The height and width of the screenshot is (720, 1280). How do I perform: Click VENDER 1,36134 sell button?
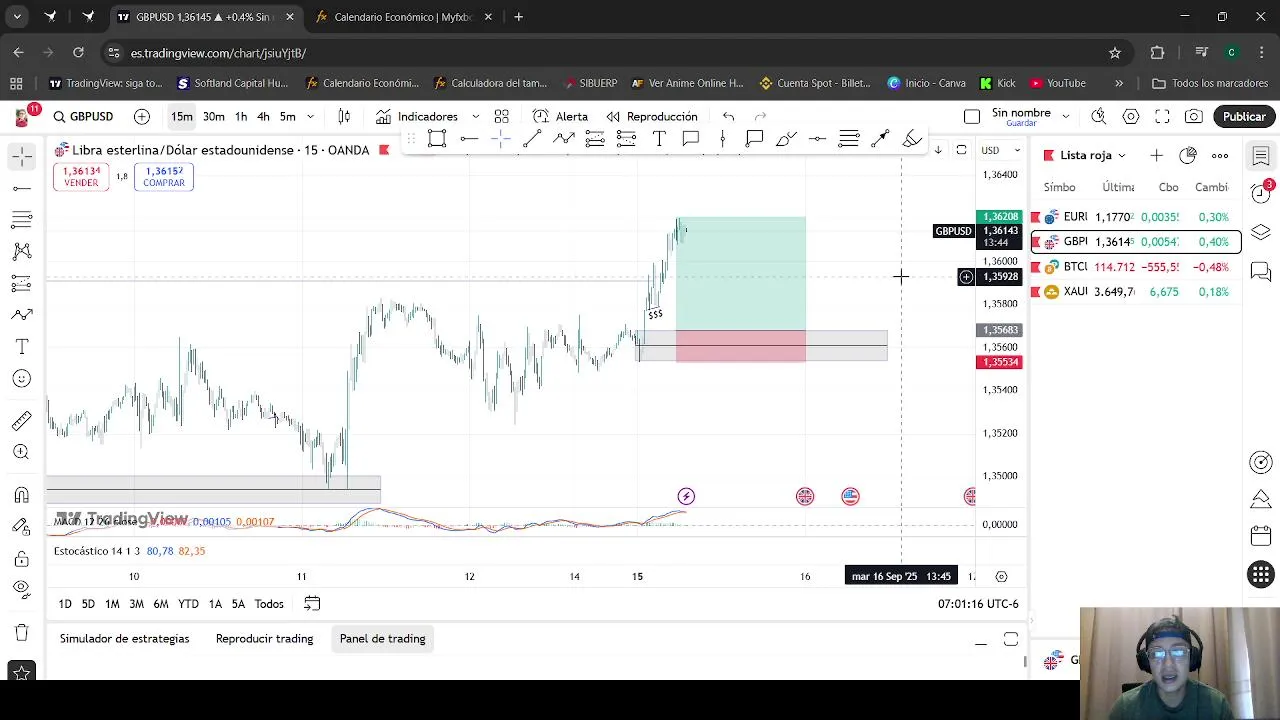81,177
